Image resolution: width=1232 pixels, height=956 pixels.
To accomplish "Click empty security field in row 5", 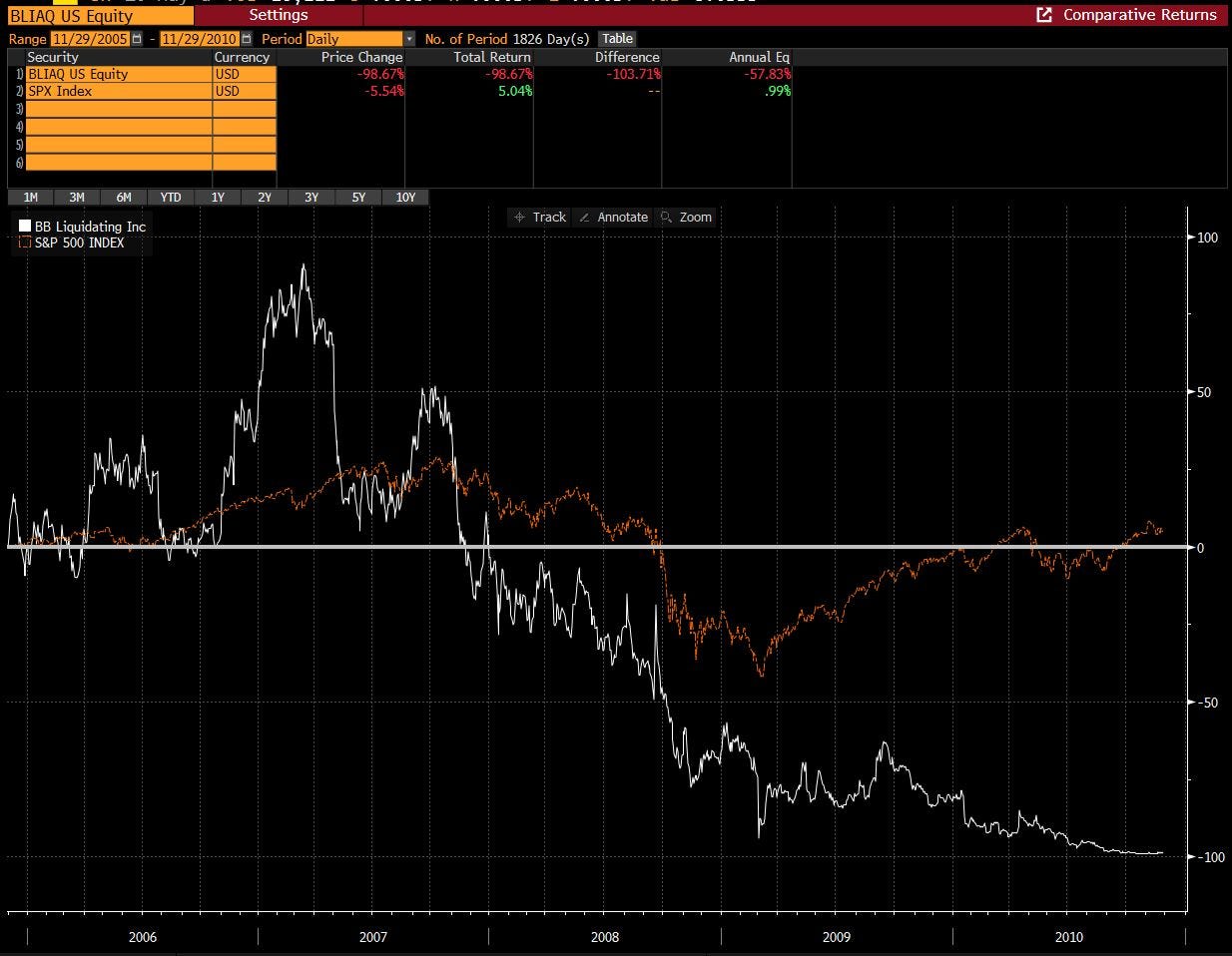I will click(x=119, y=145).
